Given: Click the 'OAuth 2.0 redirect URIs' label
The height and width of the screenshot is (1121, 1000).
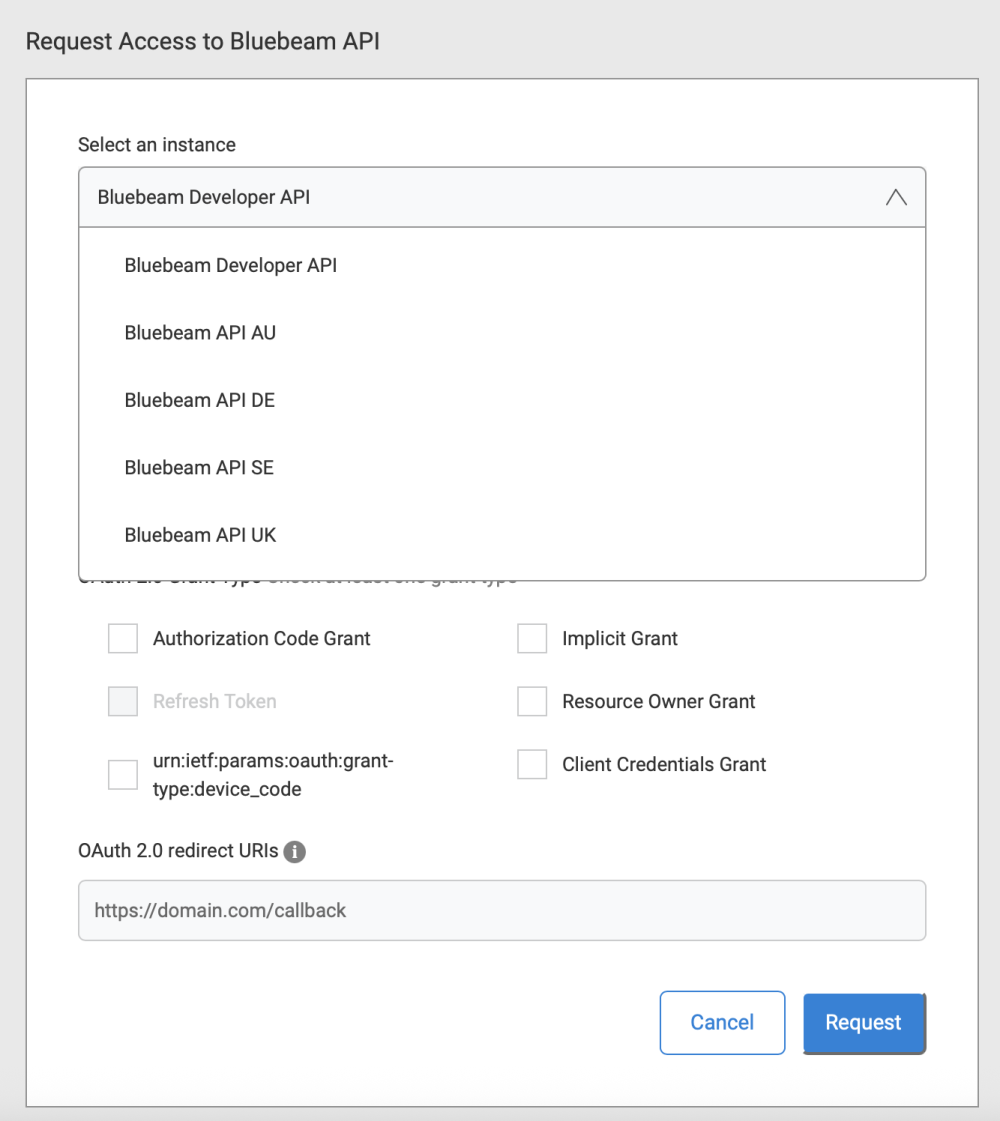Looking at the screenshot, I should [178, 851].
